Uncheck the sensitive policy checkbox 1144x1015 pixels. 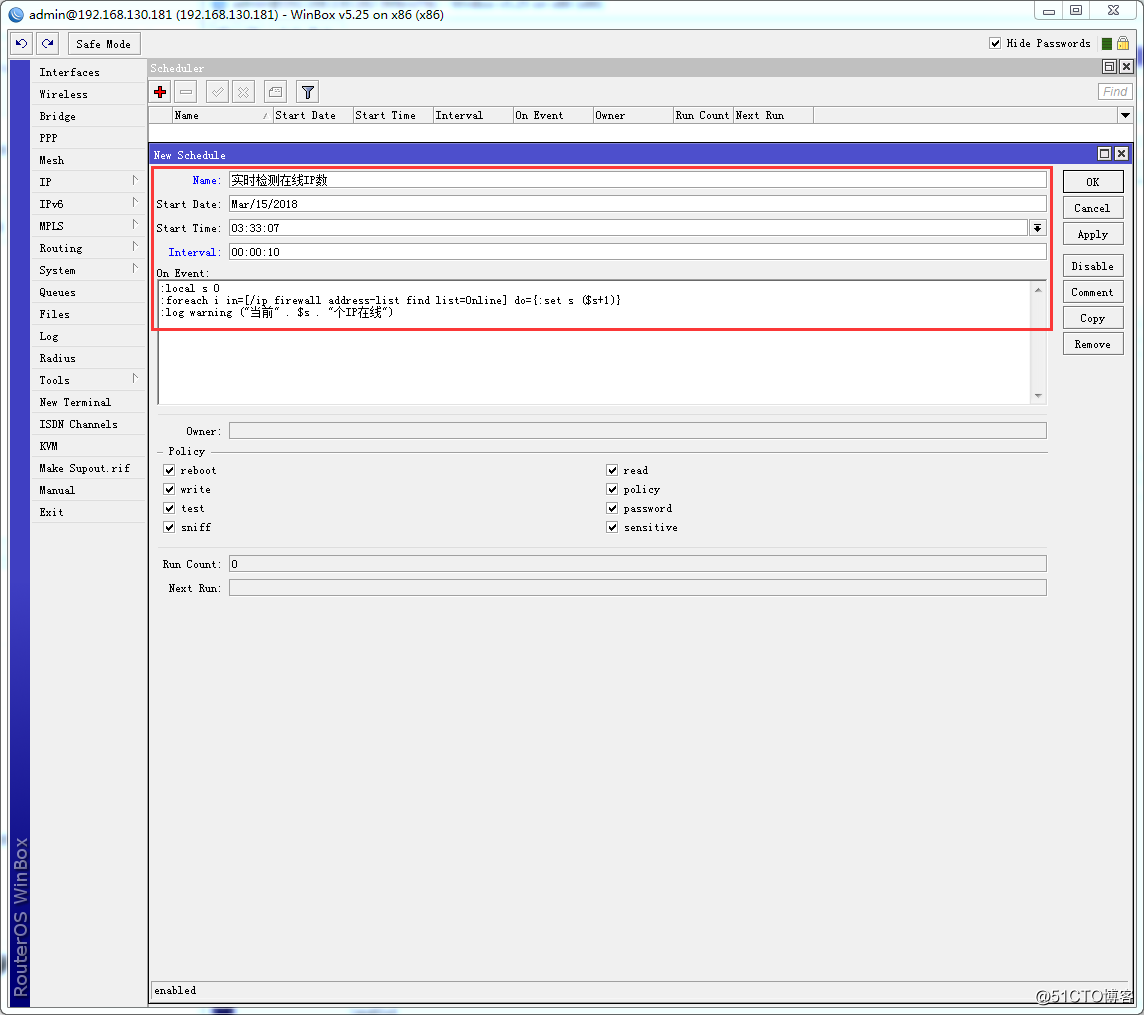pos(612,527)
